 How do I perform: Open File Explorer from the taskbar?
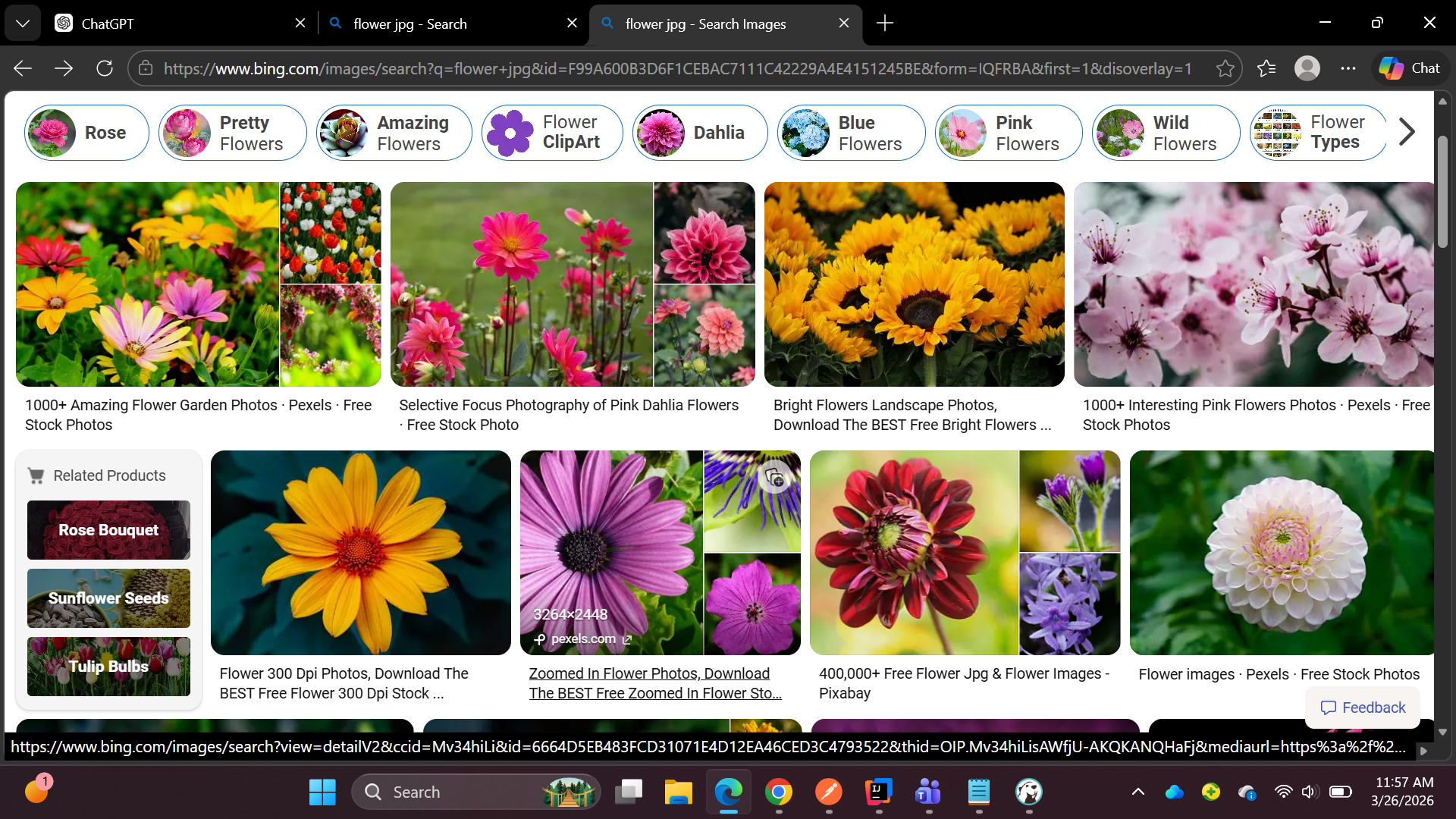point(678,792)
